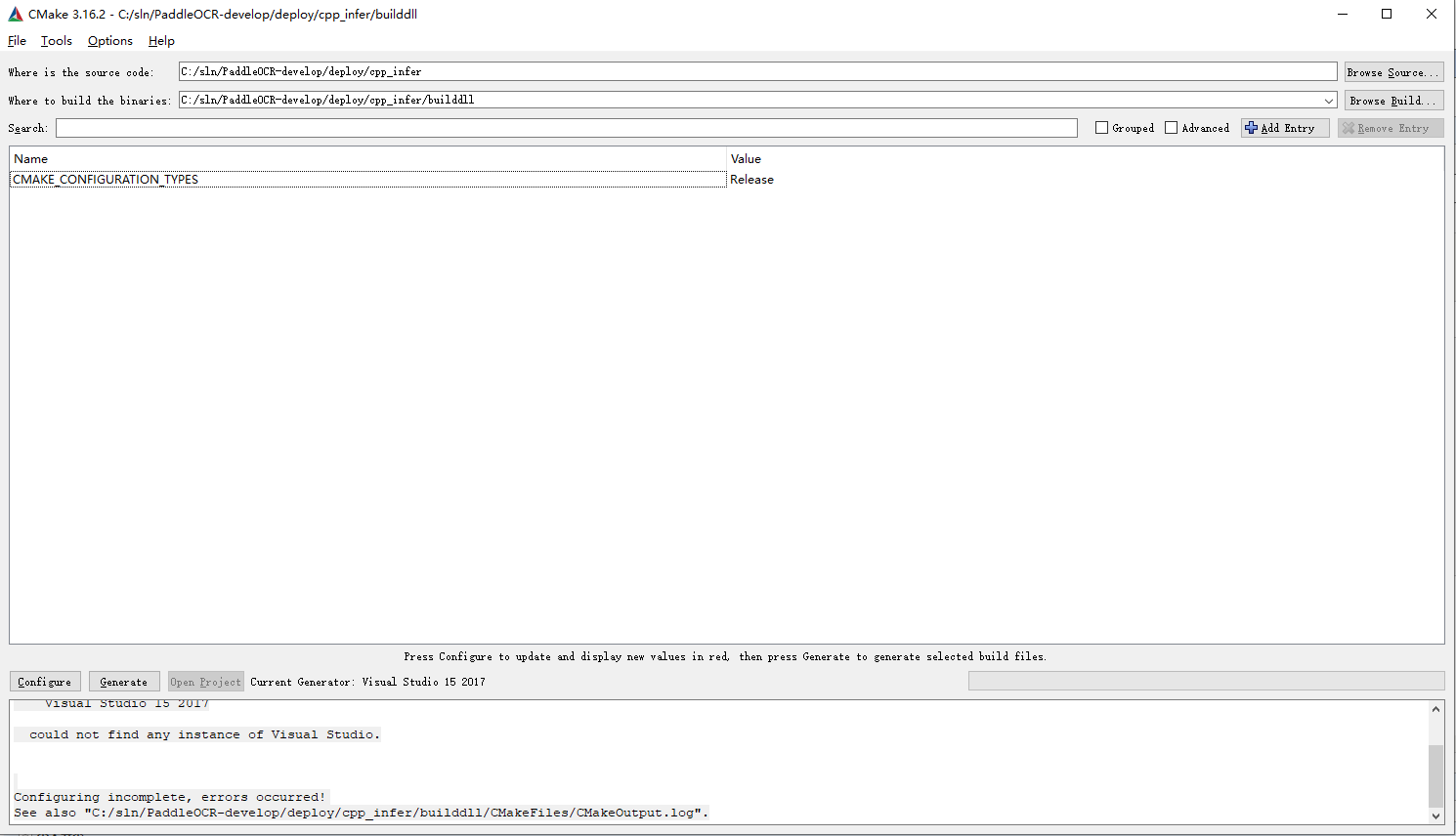The height and width of the screenshot is (836, 1456).
Task: Click the Add Entry plus icon
Action: 1252,127
